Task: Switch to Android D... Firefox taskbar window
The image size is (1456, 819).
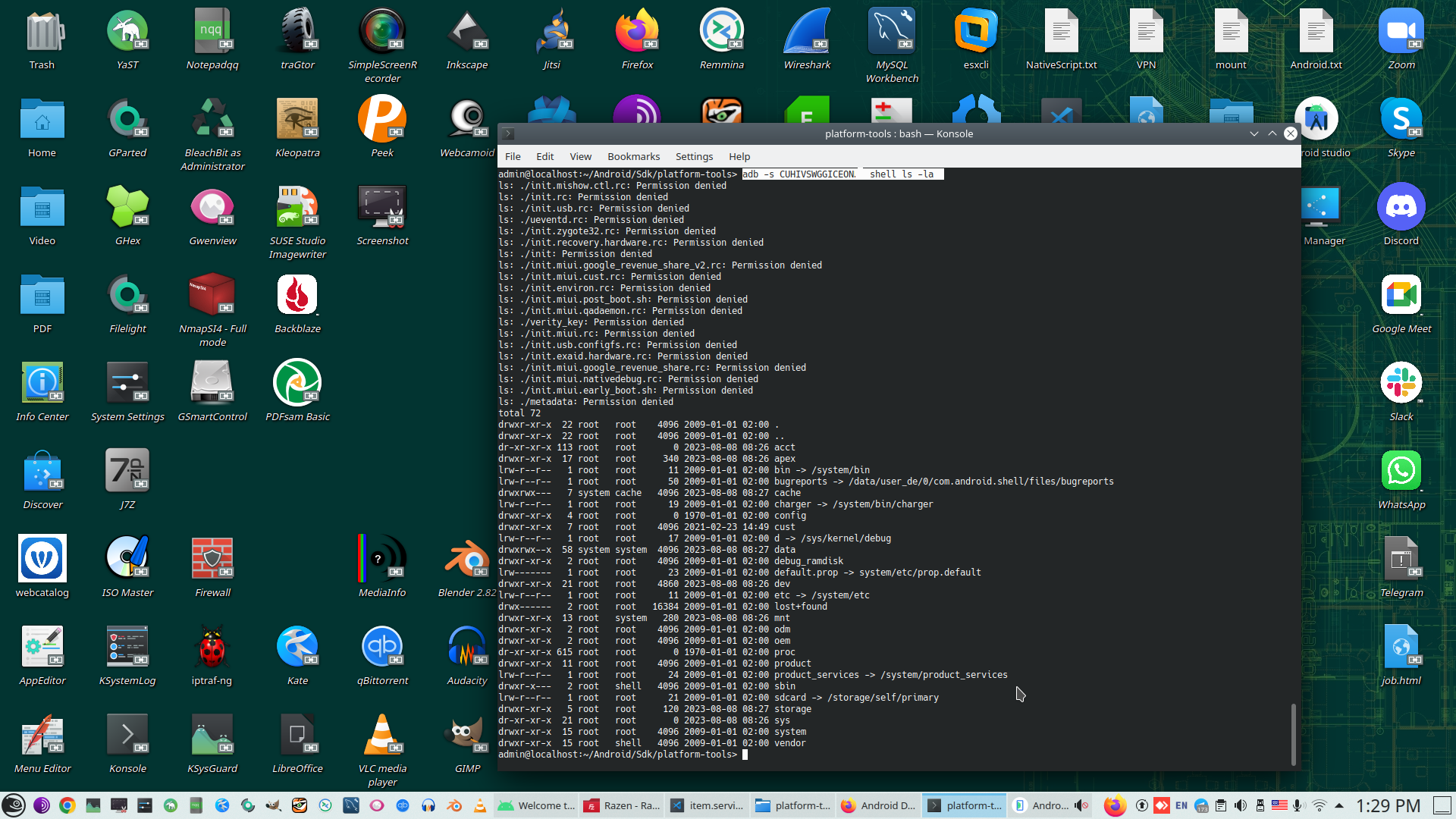Action: (879, 805)
